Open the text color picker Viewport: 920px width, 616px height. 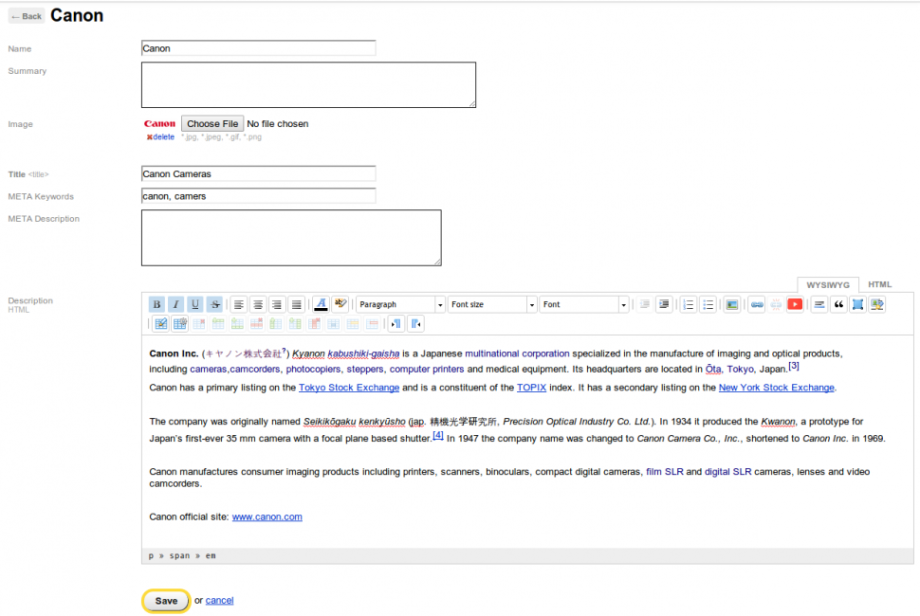(321, 304)
